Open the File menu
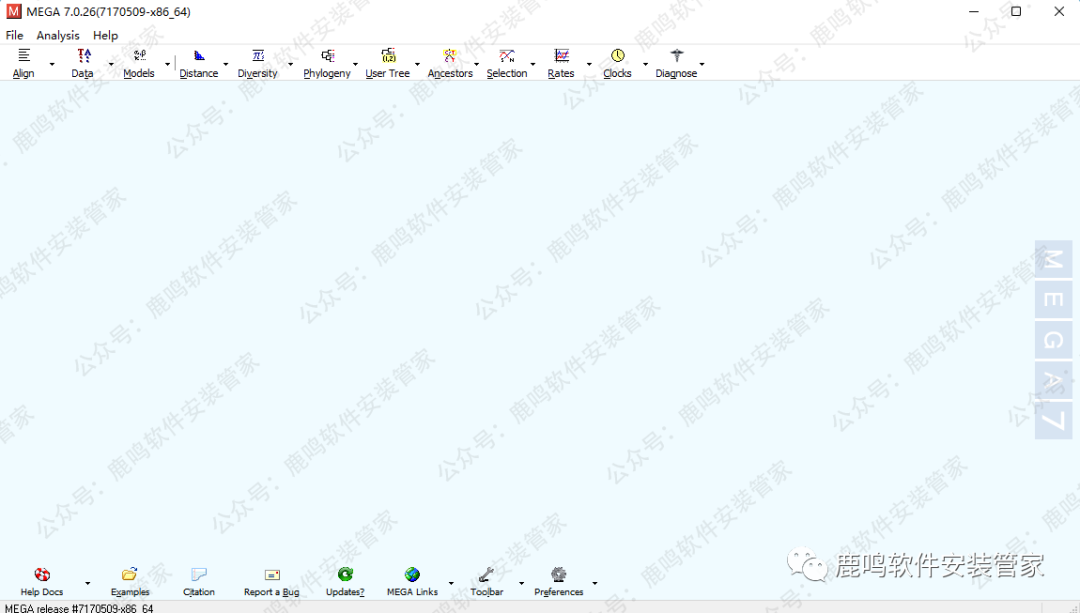 [14, 35]
